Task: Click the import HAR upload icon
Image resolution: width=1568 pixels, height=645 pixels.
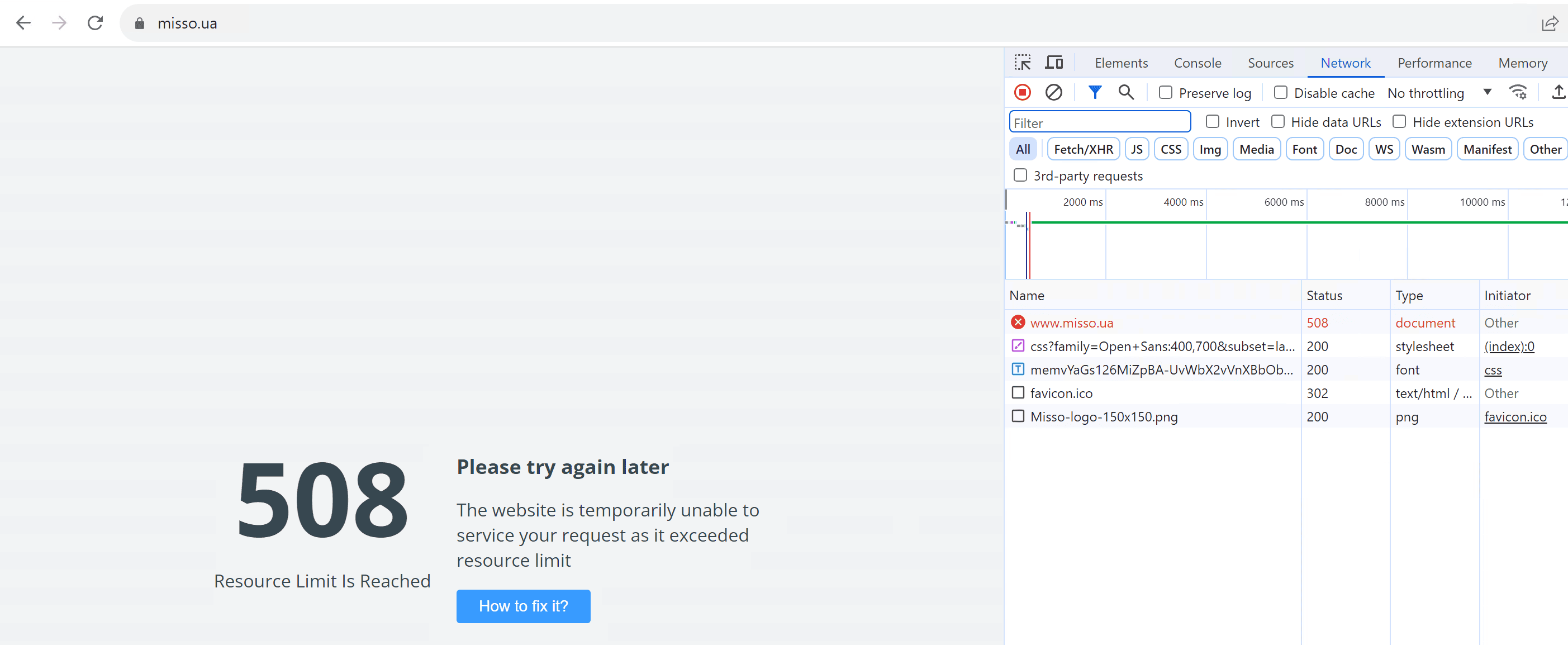Action: 1557,93
